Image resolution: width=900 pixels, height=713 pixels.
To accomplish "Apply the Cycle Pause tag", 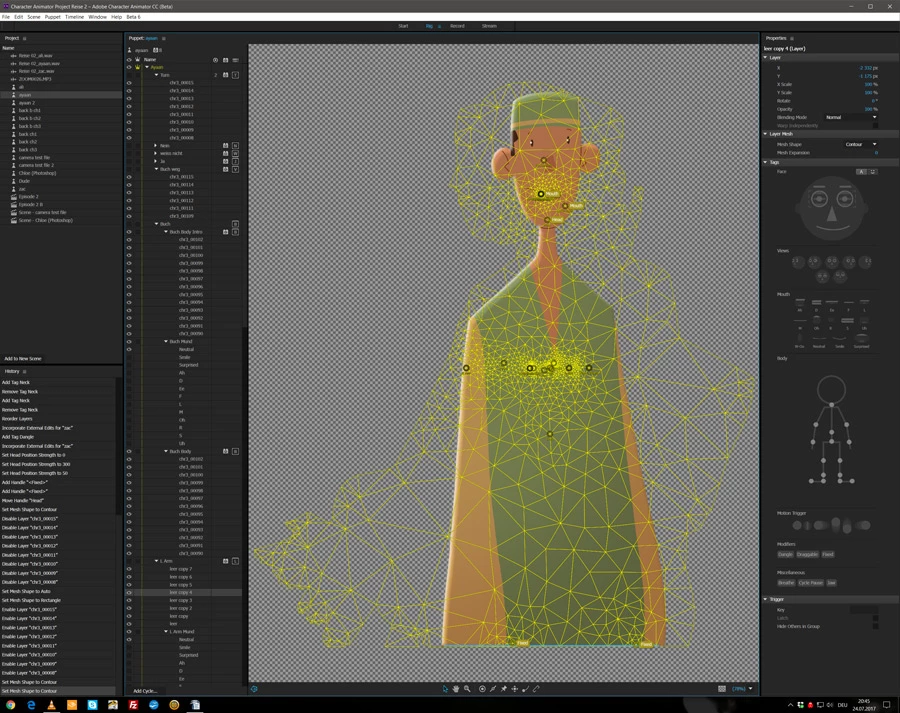I will coord(811,583).
